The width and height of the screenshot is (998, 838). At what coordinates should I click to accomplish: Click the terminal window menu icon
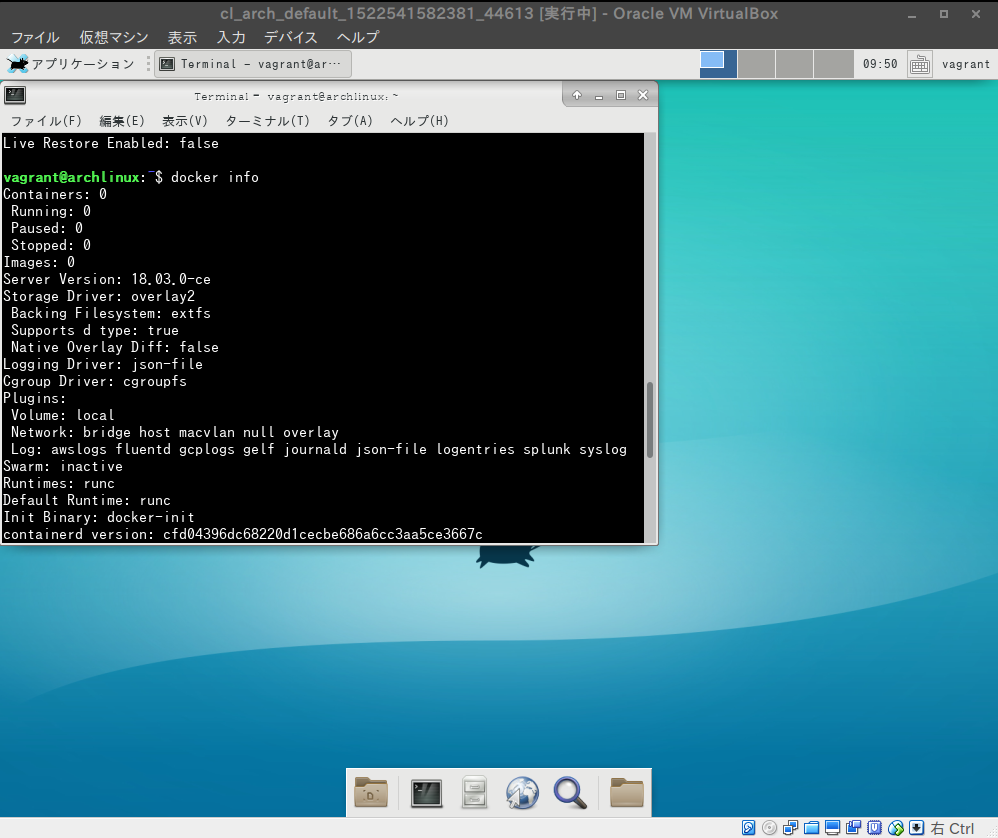coord(15,95)
